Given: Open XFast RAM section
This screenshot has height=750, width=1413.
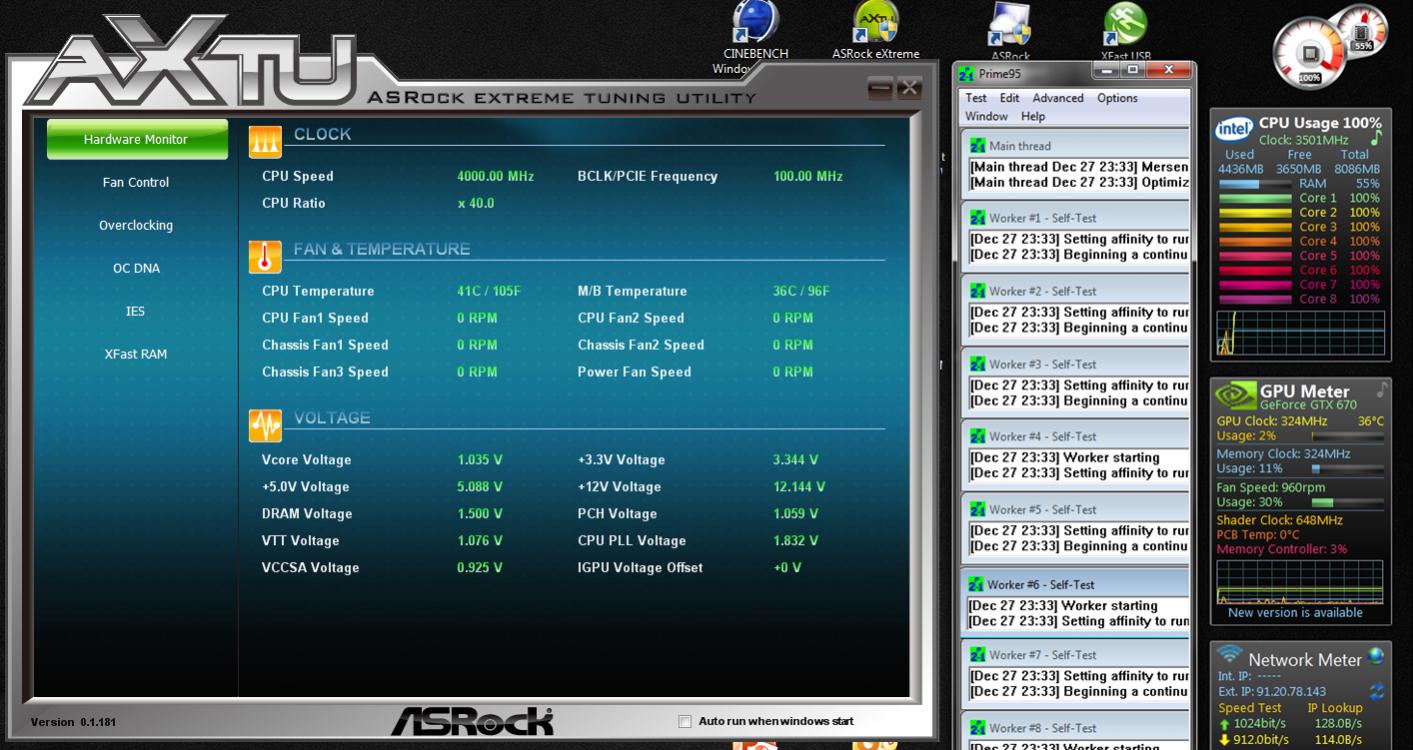Looking at the screenshot, I should tap(136, 354).
